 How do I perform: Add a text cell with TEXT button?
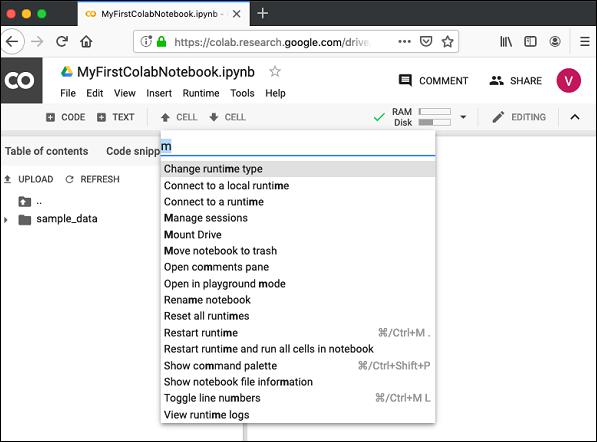tap(115, 117)
